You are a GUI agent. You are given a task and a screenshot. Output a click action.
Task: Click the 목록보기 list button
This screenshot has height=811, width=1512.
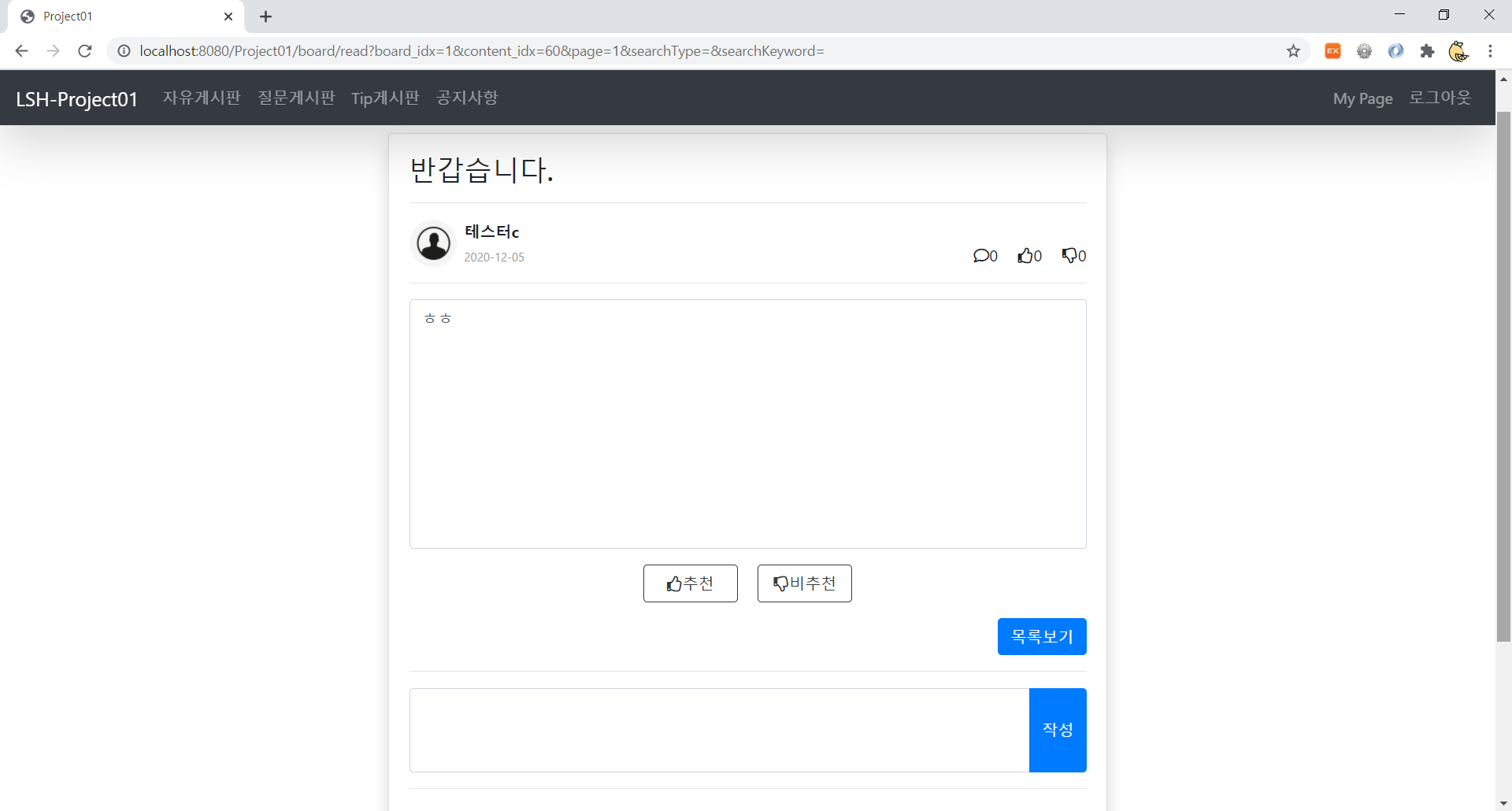pyautogui.click(x=1042, y=636)
